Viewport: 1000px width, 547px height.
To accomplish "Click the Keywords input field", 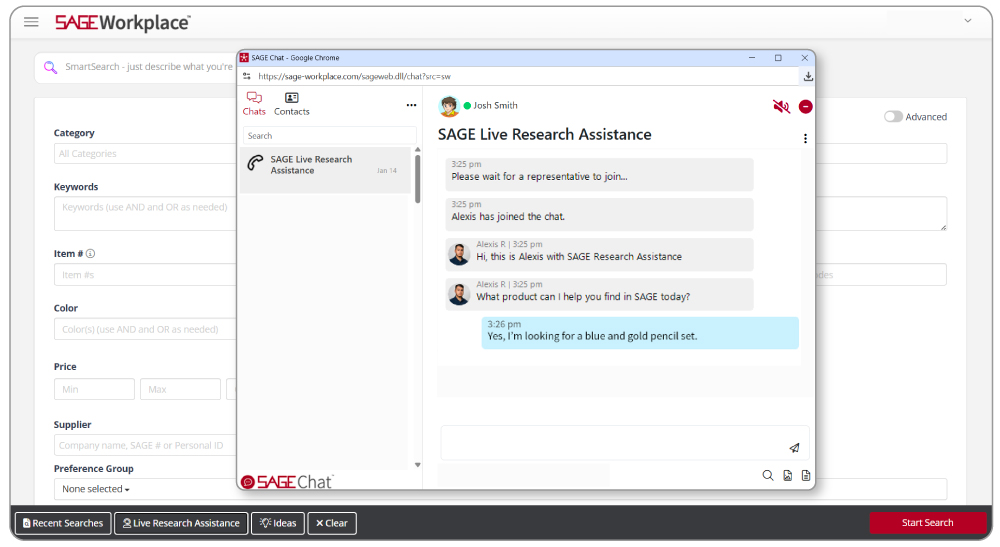I will point(145,214).
